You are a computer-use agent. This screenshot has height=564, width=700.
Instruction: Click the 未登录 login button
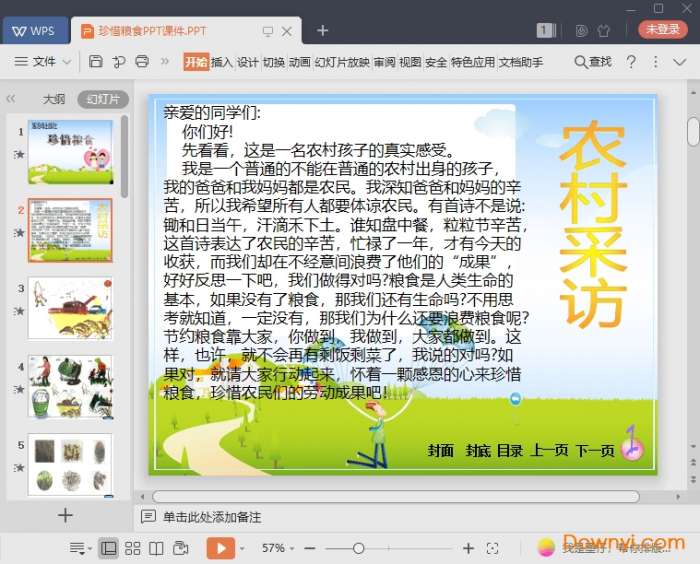662,30
